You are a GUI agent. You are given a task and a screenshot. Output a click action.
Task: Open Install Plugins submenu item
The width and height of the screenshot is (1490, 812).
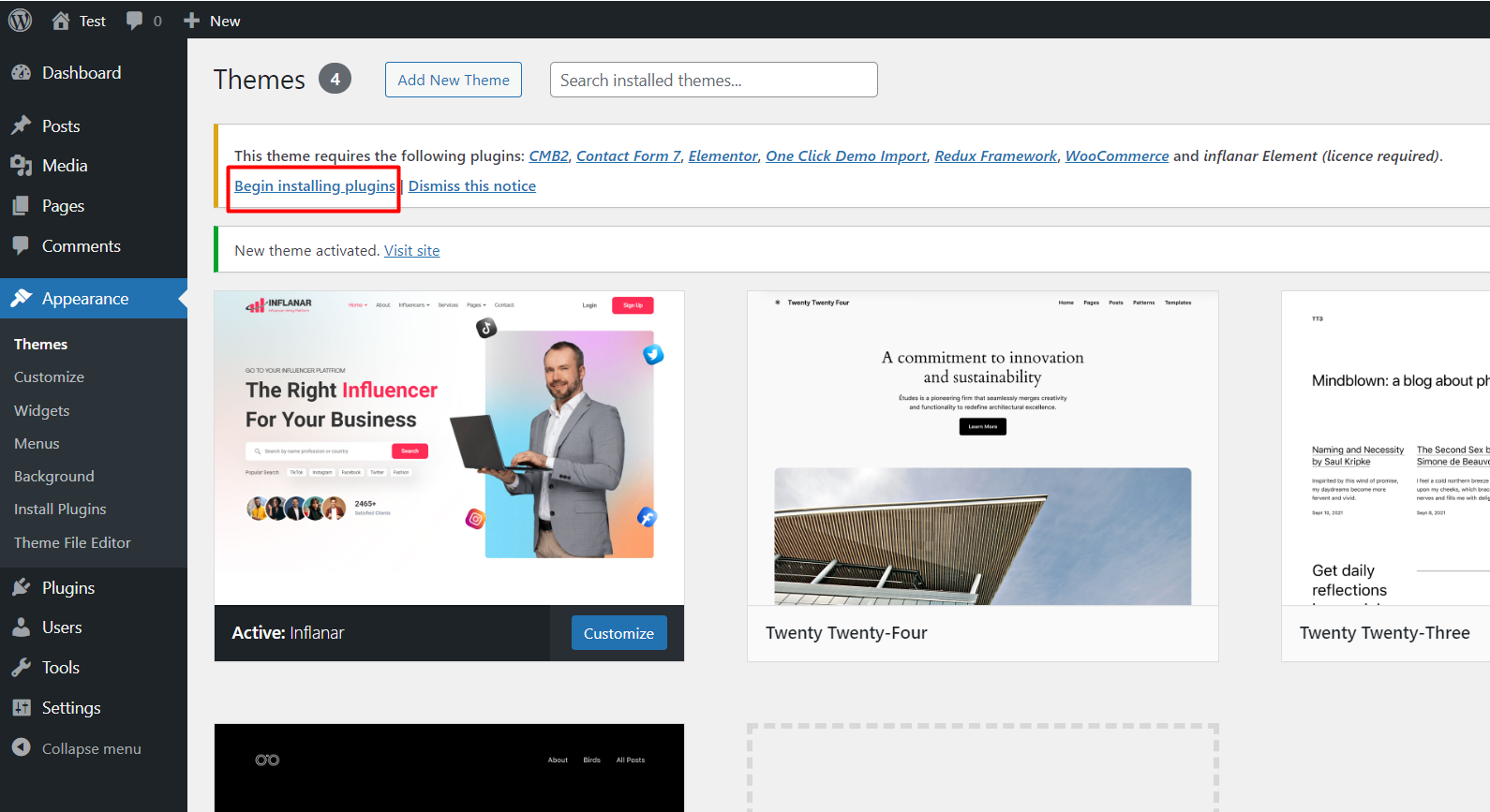click(x=60, y=509)
